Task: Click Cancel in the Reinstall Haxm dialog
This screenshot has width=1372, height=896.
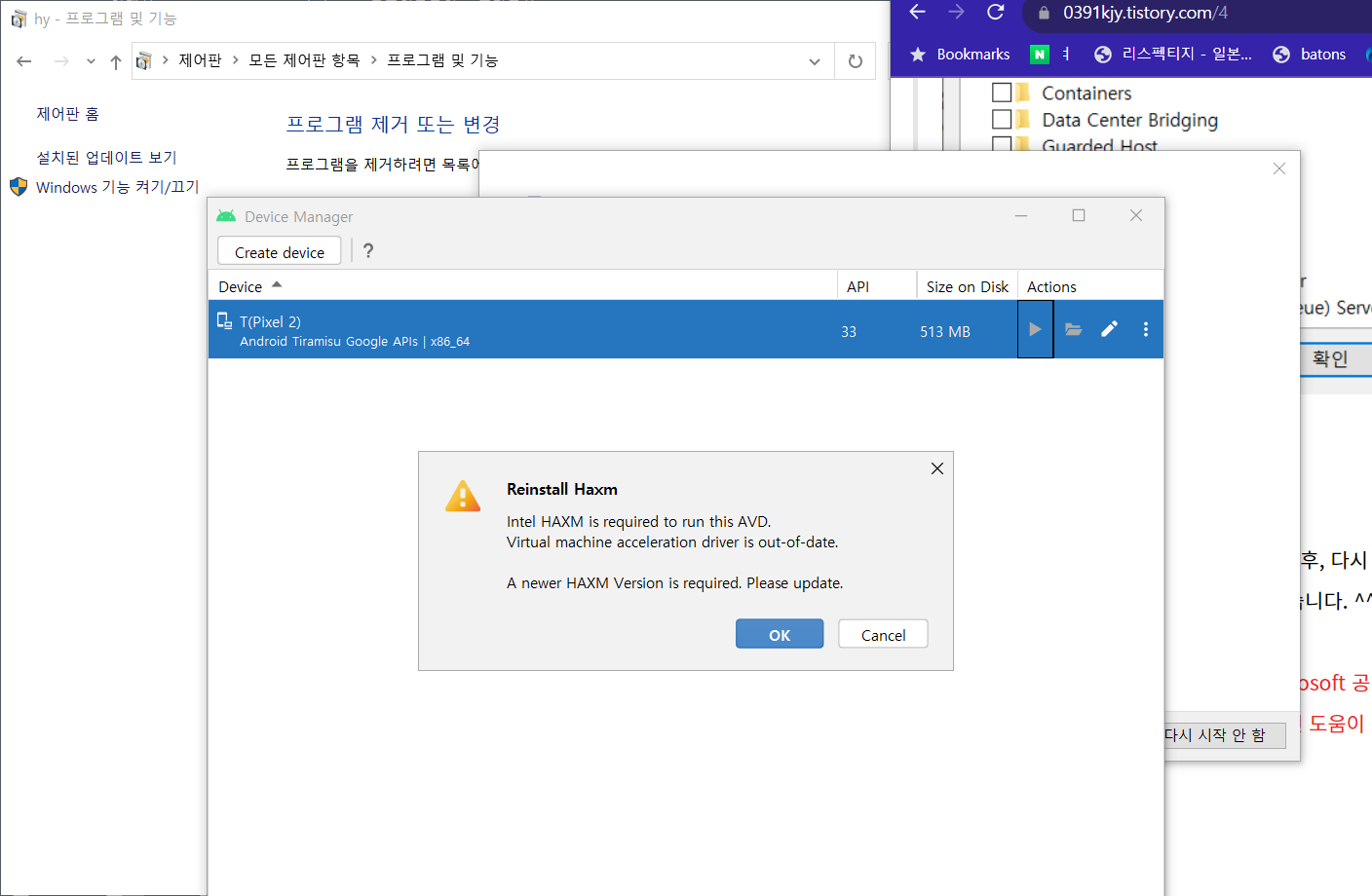Action: pos(883,634)
